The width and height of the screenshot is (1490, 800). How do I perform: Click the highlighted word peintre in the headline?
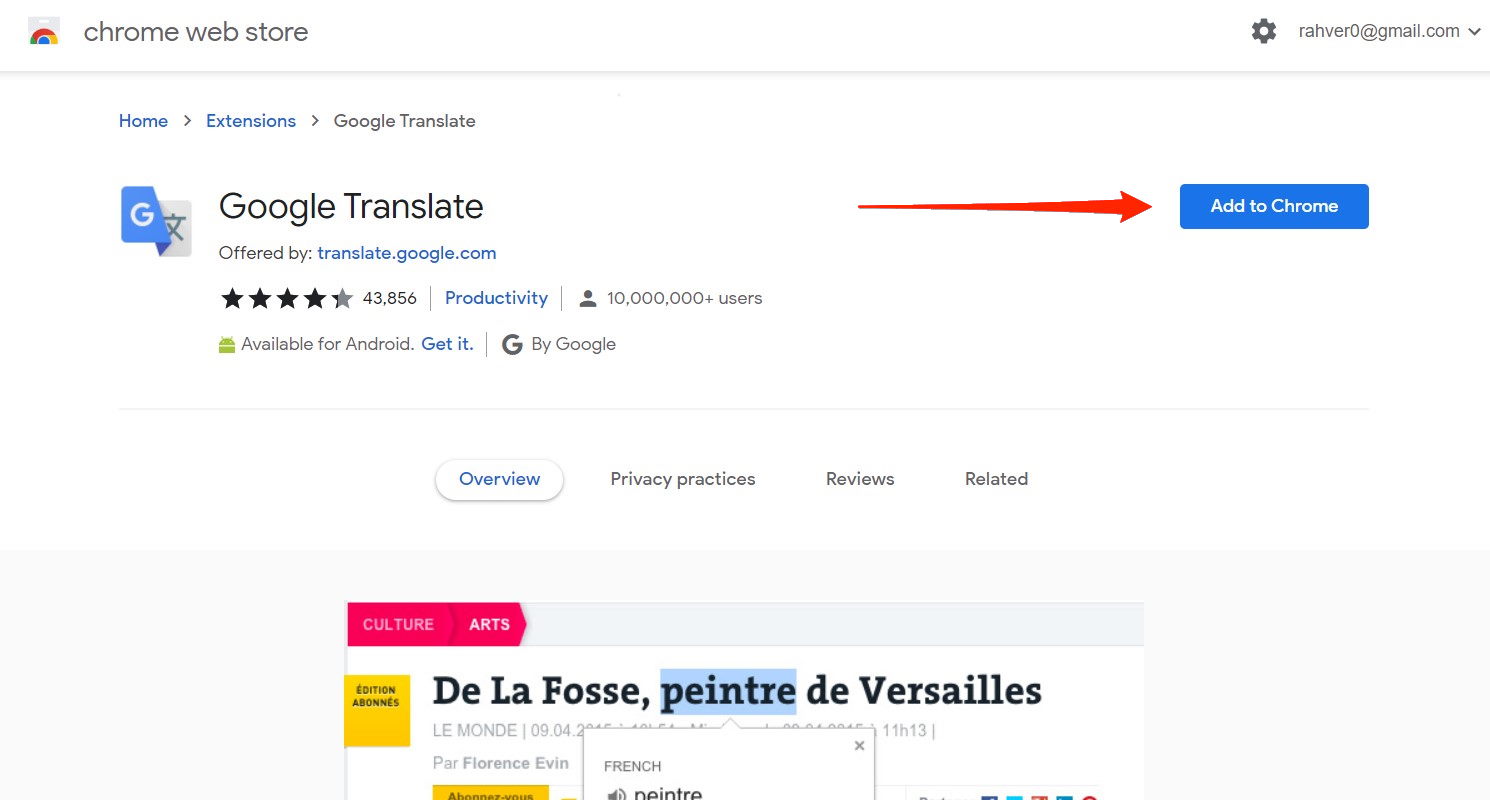728,691
